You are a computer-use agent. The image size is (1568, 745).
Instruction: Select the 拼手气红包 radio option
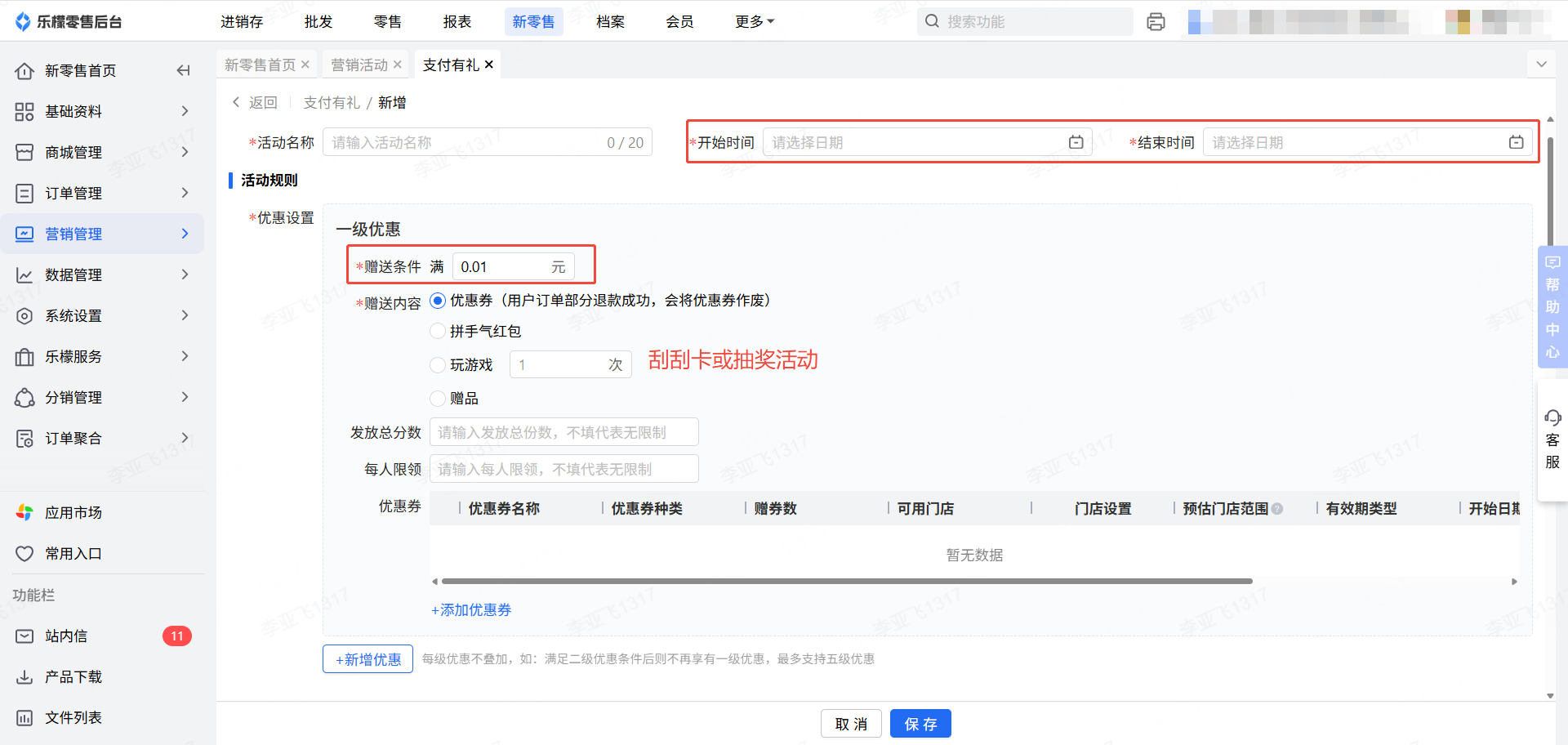438,331
